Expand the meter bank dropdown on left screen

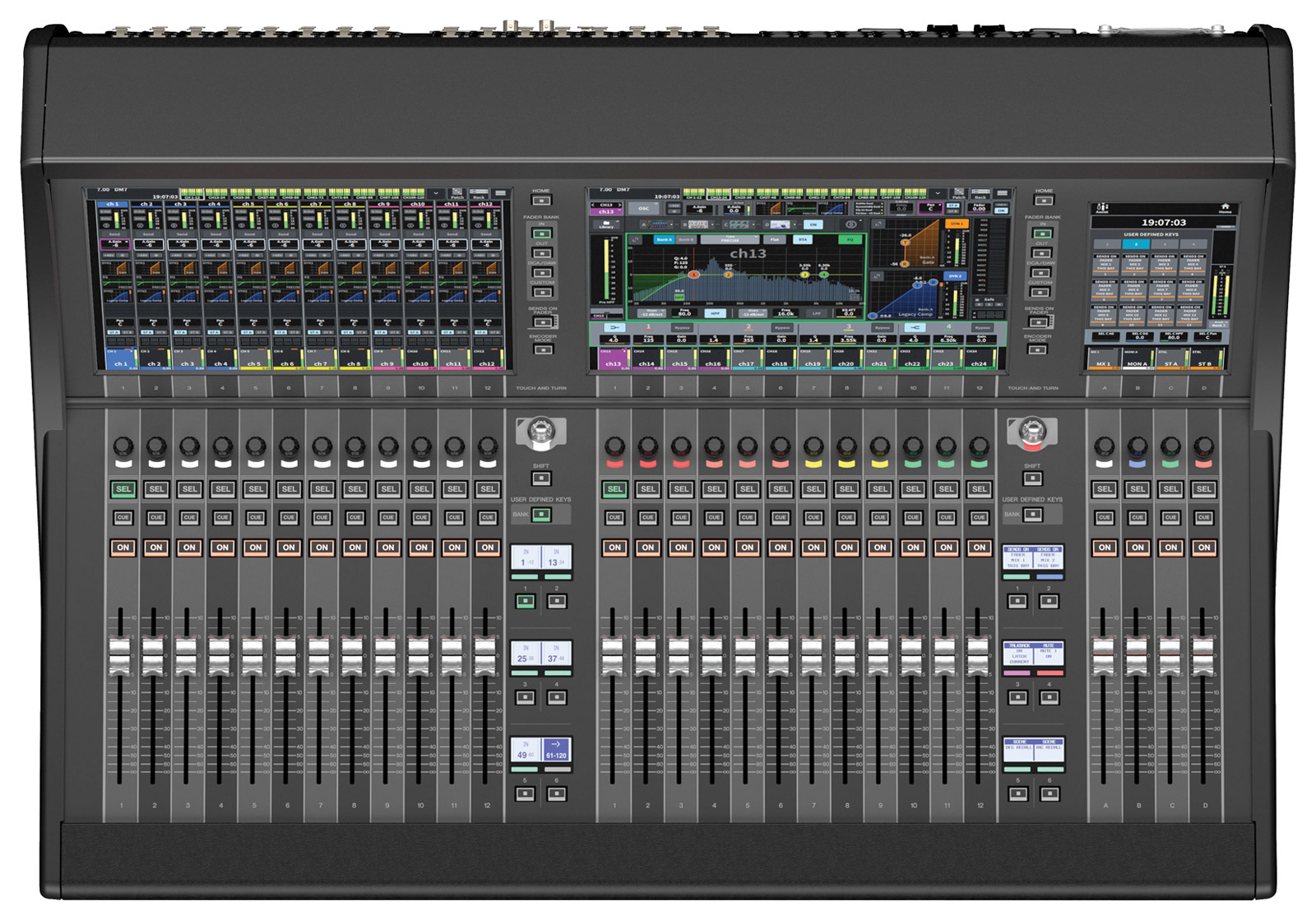point(436,194)
